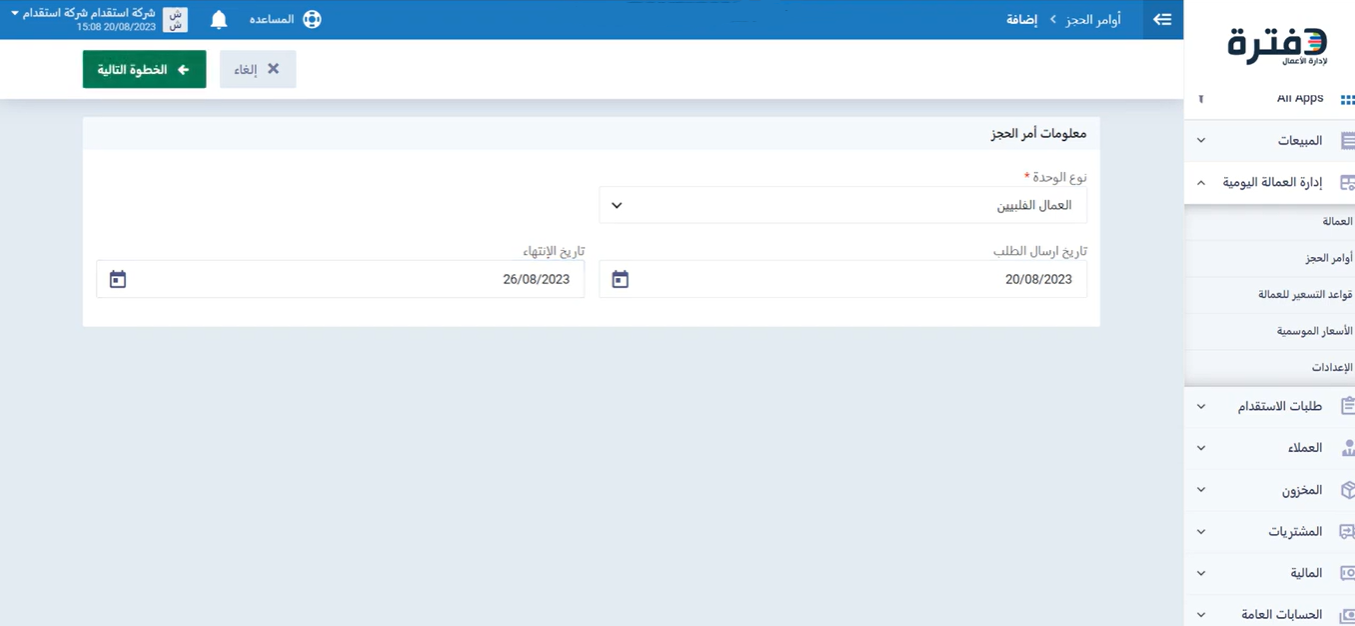Click the إضافة breadcrumb text
Screen dimensions: 1355x626
(1022, 19)
